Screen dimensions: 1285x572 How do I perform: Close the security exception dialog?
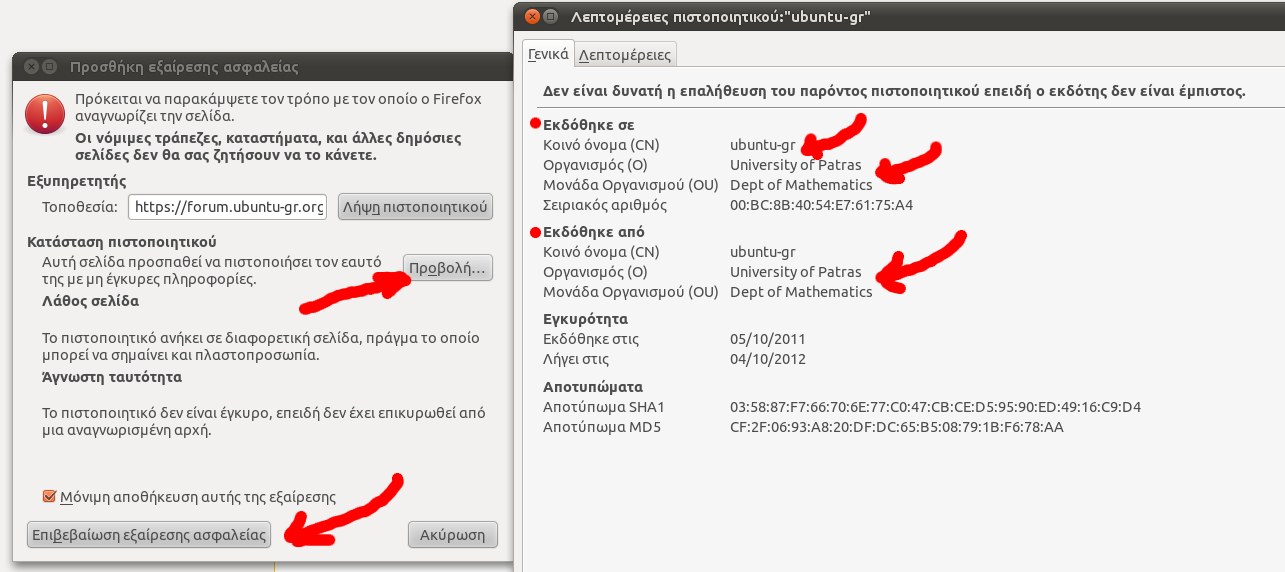(30, 67)
